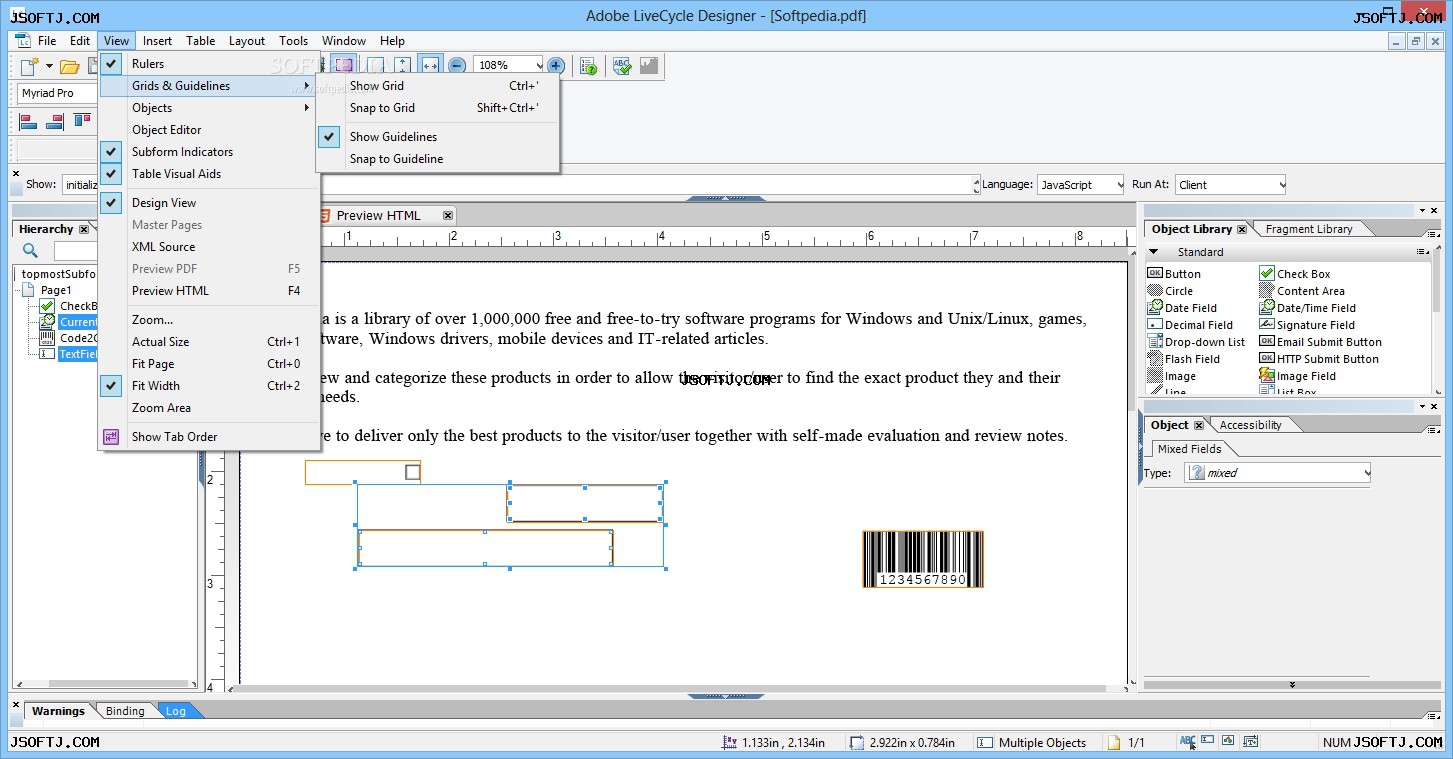Click the New document toolbar icon
The width and height of the screenshot is (1453, 759).
(x=30, y=66)
